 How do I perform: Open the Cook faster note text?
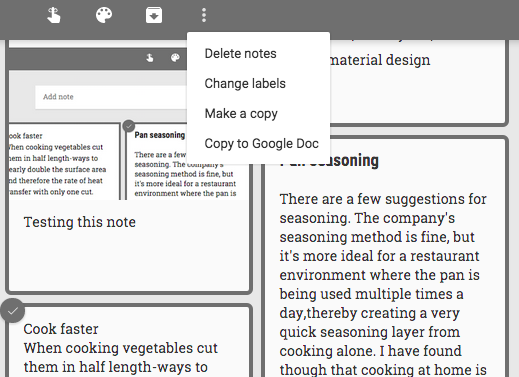tap(121, 348)
